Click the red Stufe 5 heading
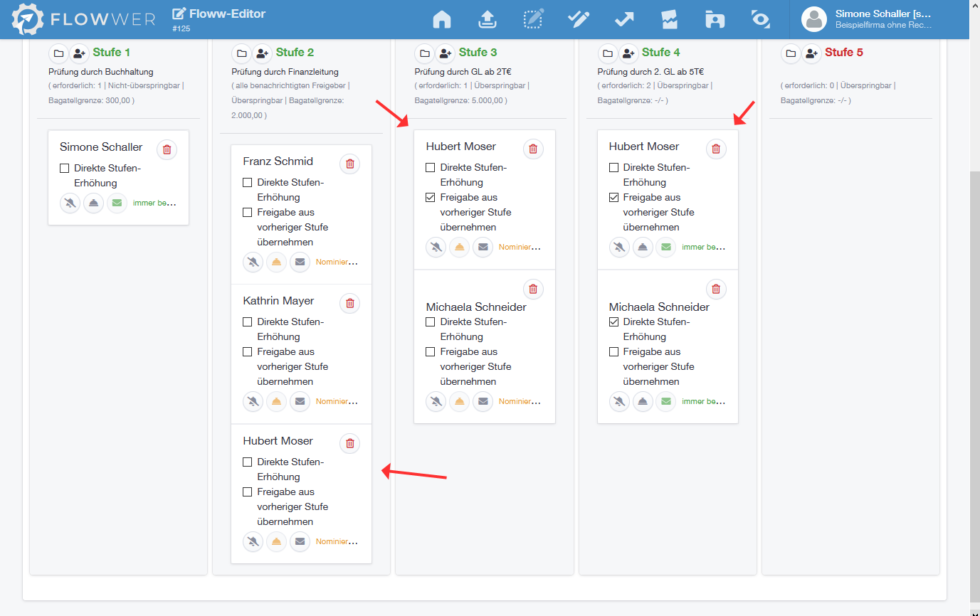 [x=844, y=52]
